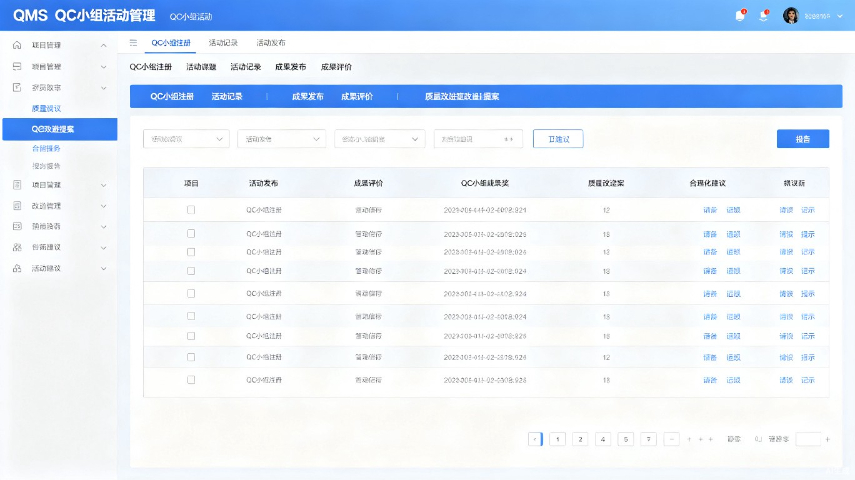Open the first filter dropdown above the table

[x=186, y=139]
